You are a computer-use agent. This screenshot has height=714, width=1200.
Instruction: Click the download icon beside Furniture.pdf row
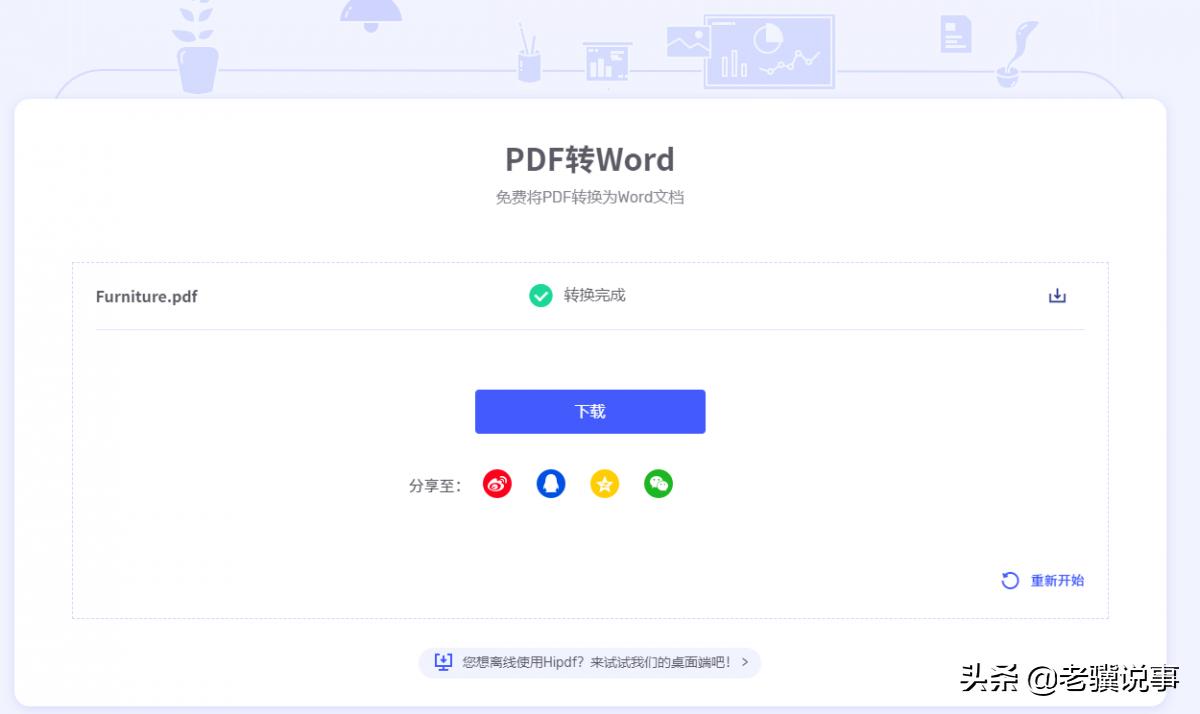click(1056, 296)
